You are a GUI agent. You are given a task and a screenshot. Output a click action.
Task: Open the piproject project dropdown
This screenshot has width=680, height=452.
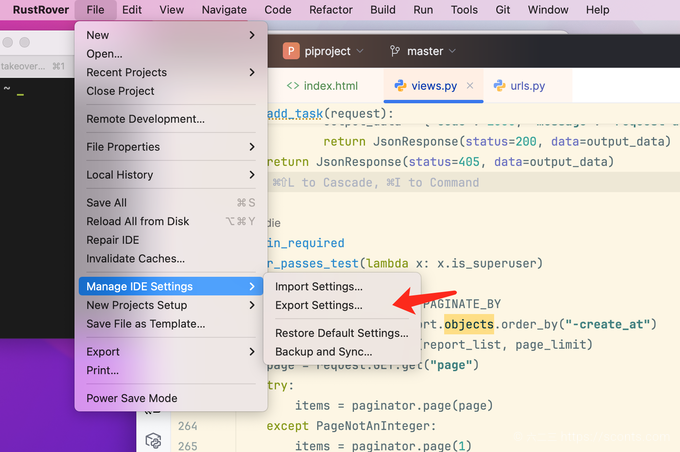point(323,51)
